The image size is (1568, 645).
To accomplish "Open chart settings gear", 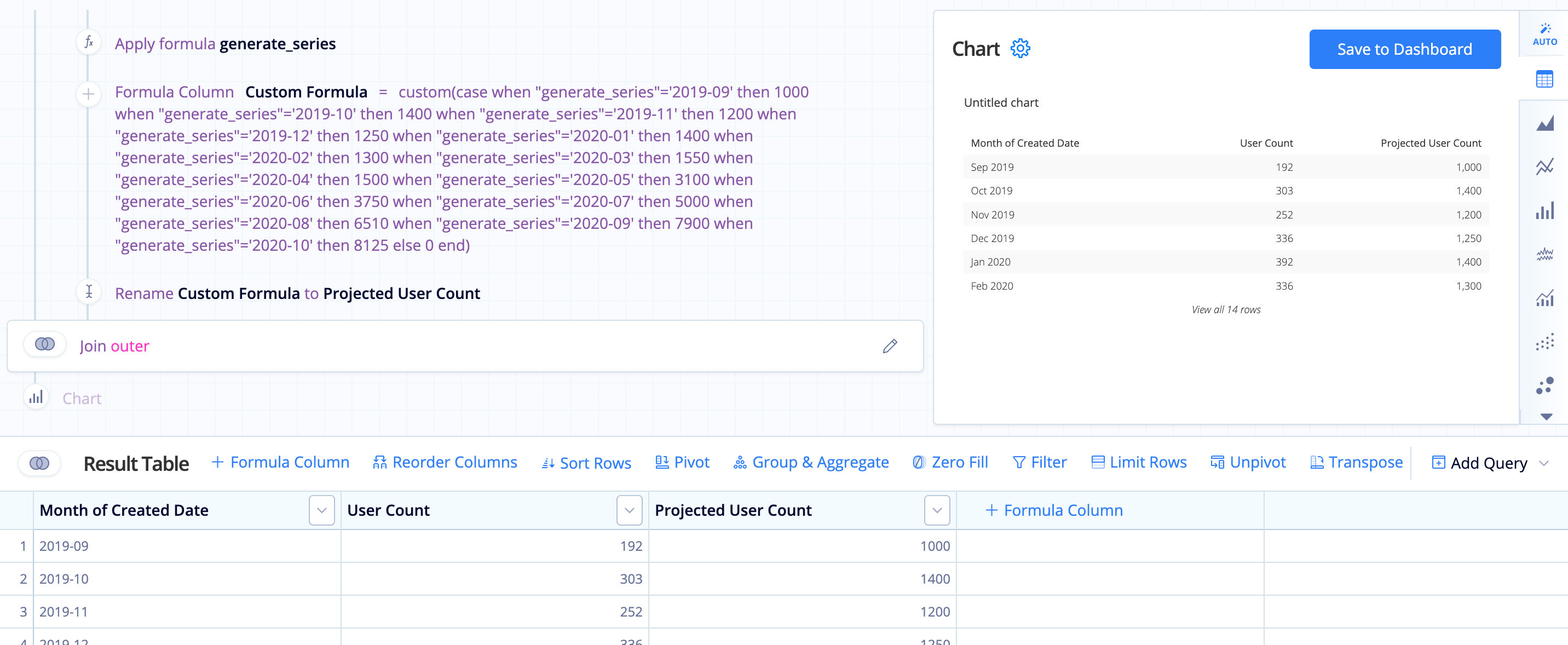I will click(1020, 49).
